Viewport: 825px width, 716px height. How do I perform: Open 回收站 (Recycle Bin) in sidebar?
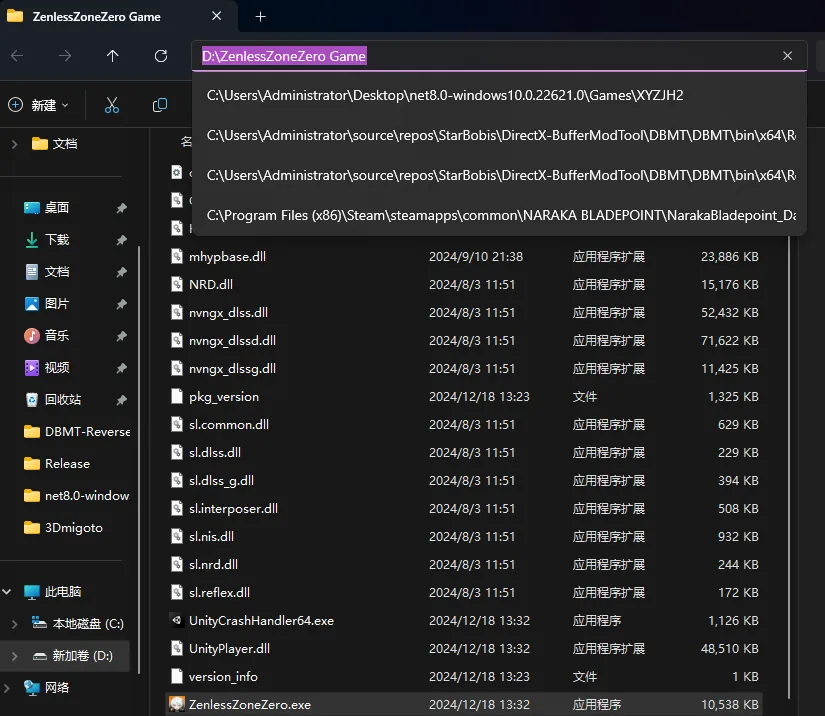point(63,400)
